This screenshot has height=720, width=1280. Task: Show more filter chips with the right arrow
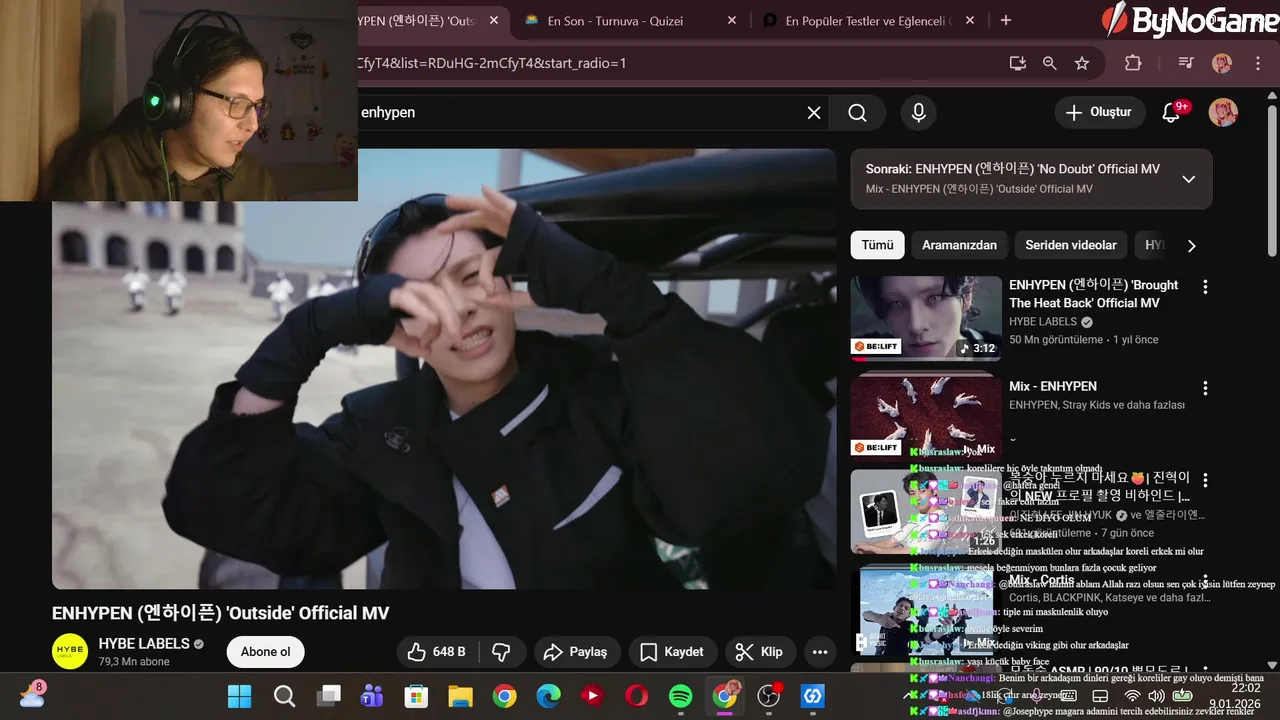click(x=1191, y=245)
